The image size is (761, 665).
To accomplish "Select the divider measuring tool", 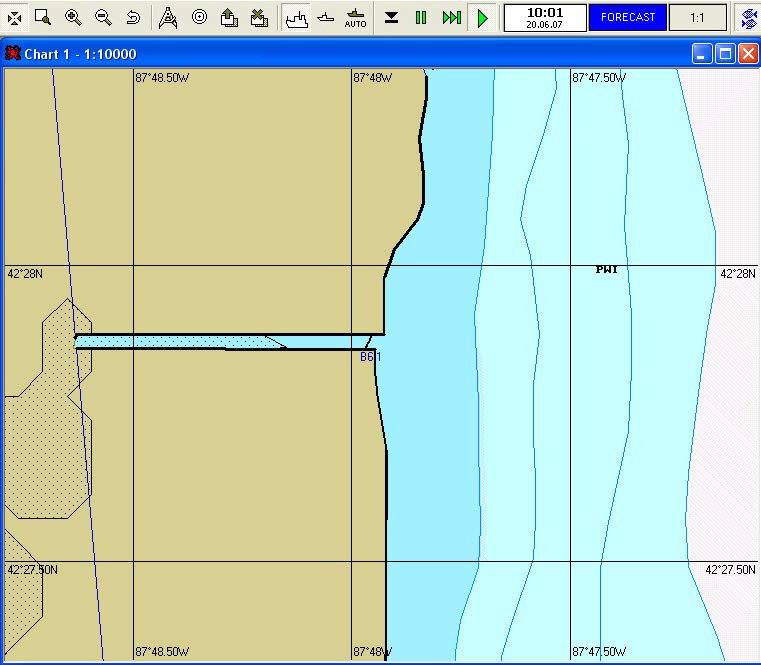I will click(x=168, y=18).
